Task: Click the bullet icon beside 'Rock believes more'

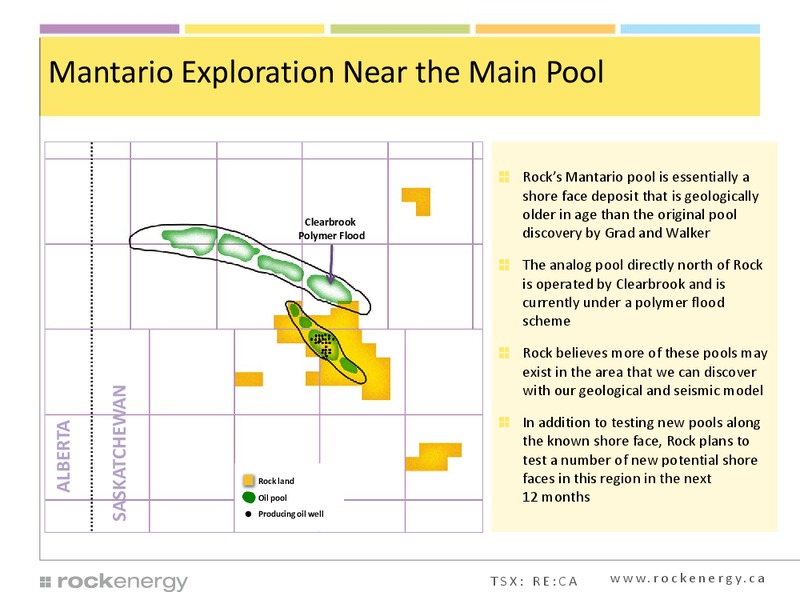Action: click(x=504, y=353)
